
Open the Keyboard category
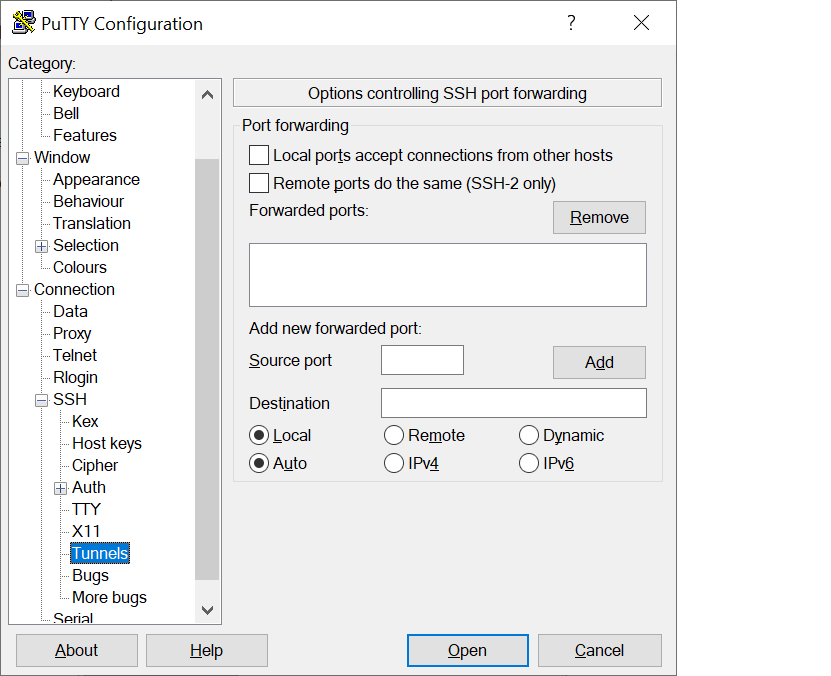pyautogui.click(x=86, y=91)
